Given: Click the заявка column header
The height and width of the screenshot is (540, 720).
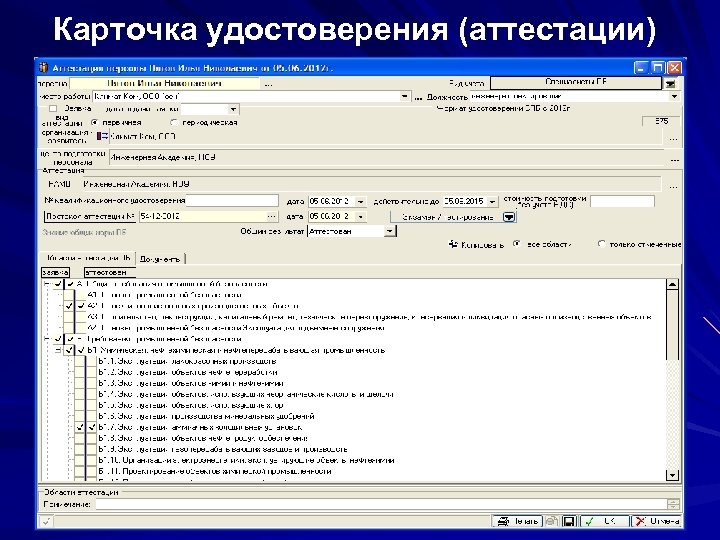Looking at the screenshot, I should [x=55, y=272].
